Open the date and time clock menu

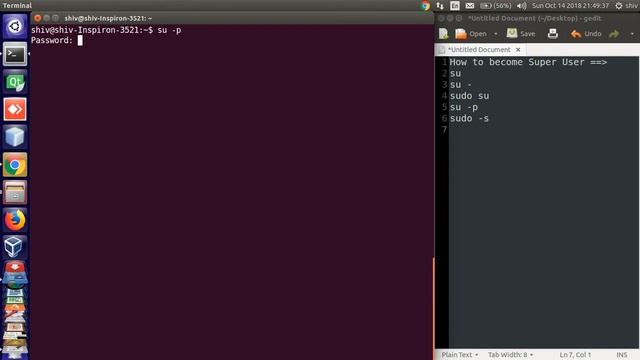(570, 6)
